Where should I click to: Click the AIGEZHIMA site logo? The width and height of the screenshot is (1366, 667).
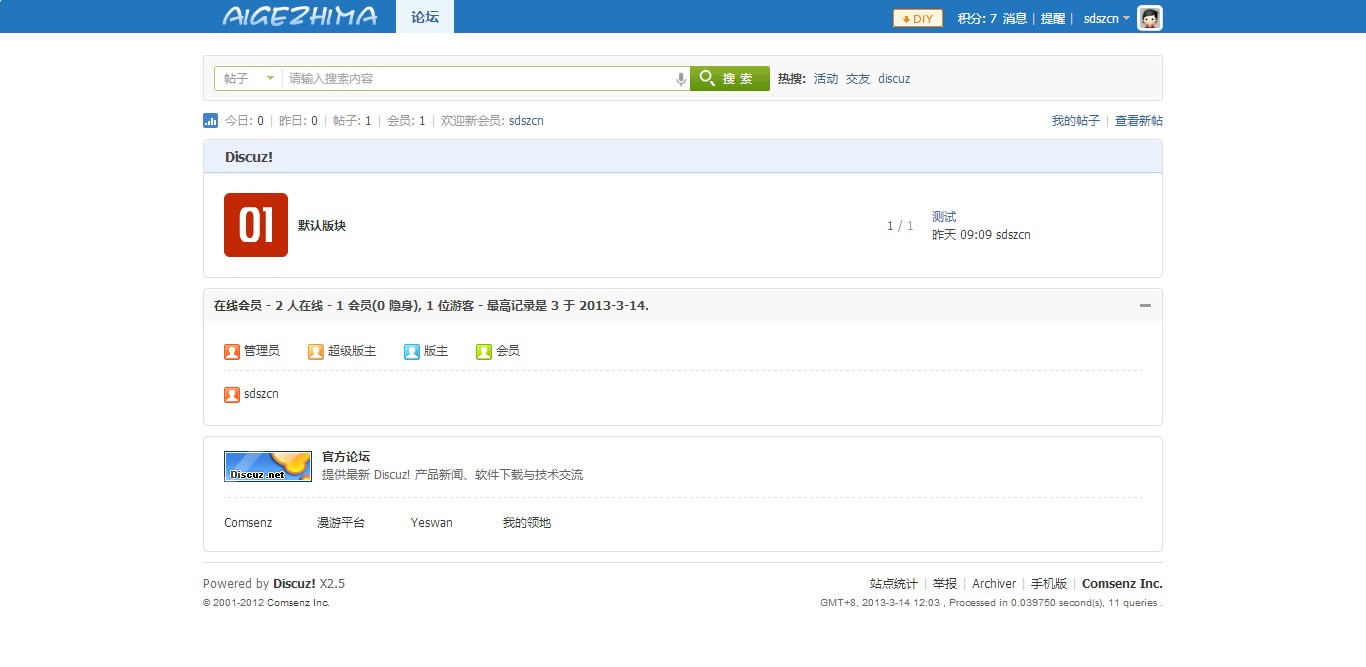click(299, 17)
